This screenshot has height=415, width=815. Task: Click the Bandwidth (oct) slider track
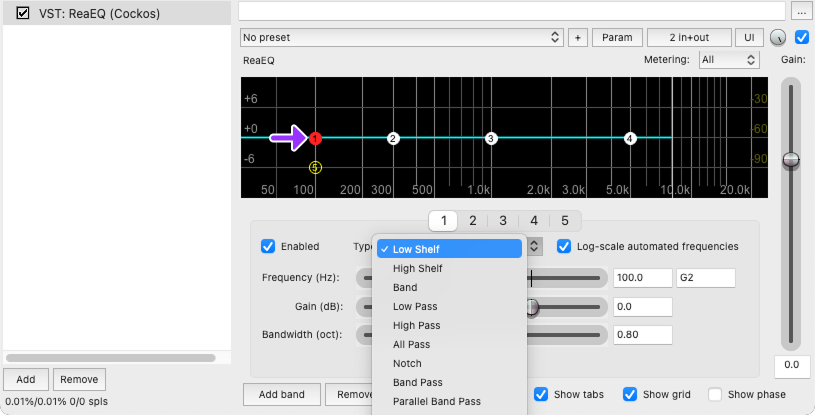(567, 335)
